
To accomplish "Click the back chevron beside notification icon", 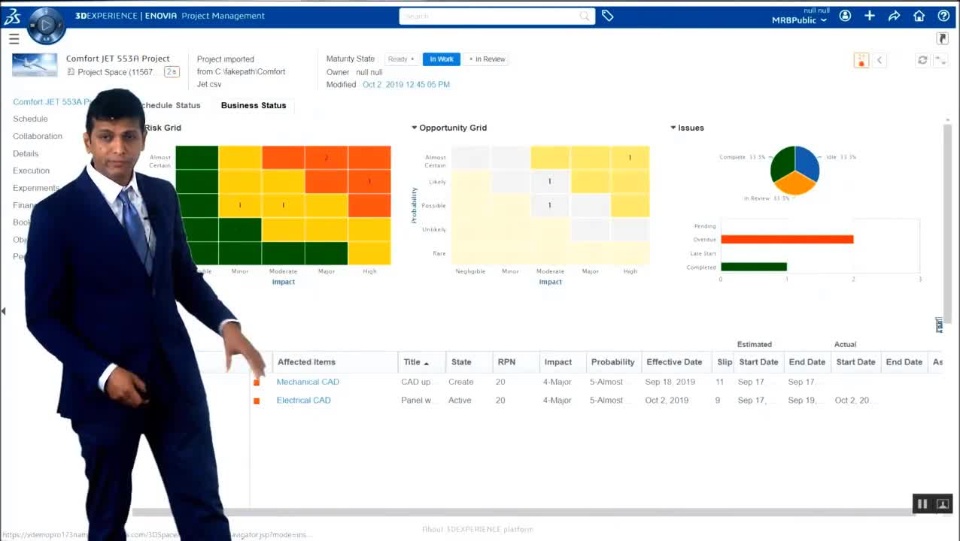I will 880,60.
